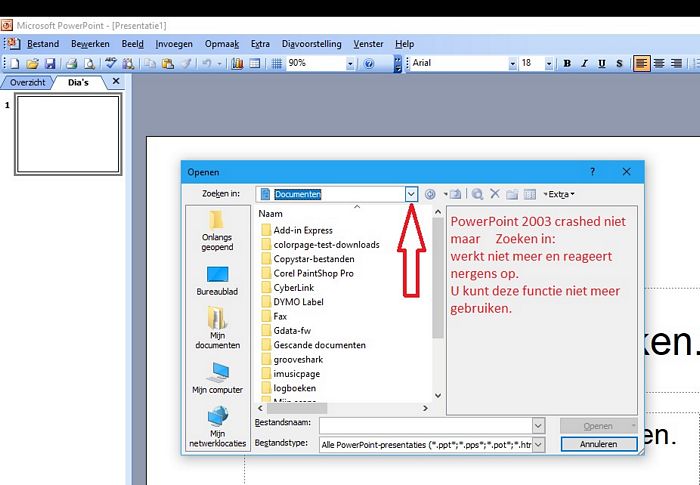Open the undo history dropdown arrow
The image size is (700, 485).
219,63
